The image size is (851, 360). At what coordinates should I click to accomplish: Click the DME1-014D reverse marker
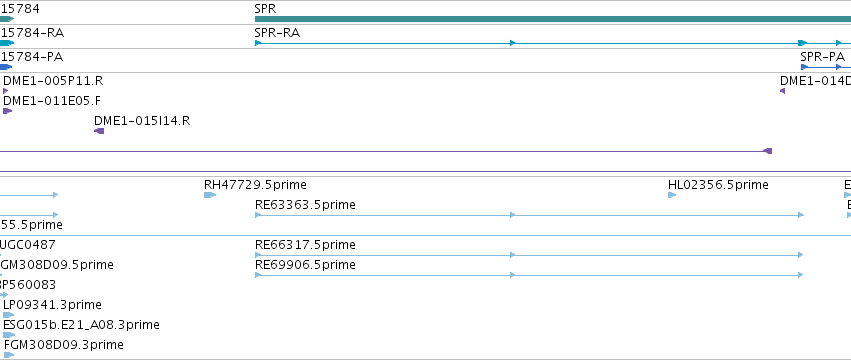point(783,91)
